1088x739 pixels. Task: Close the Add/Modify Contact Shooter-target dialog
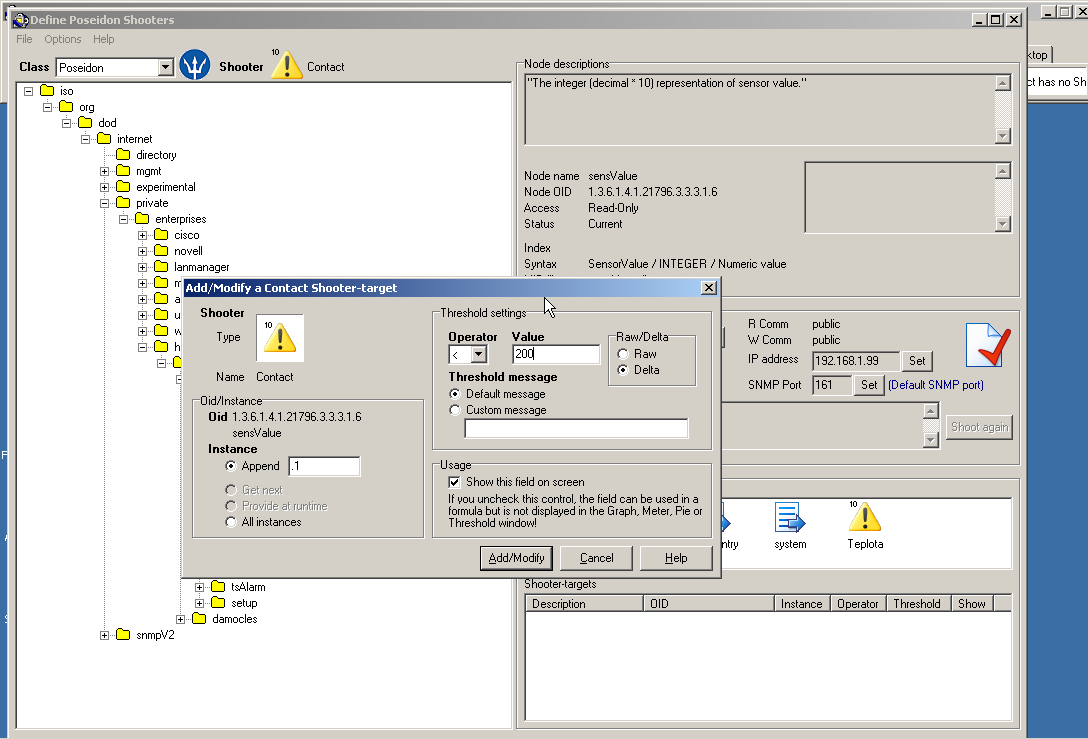pos(708,288)
